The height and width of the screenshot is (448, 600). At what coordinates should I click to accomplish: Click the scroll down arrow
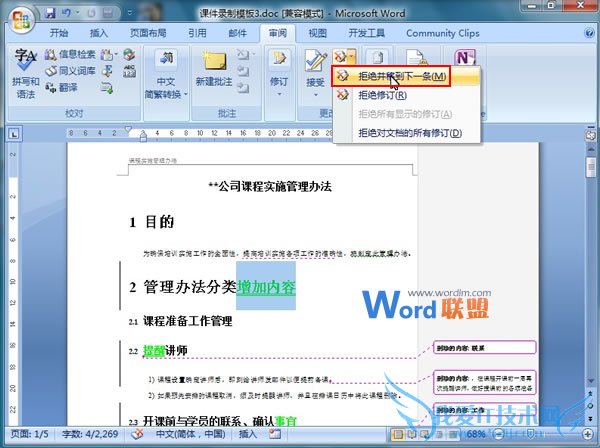591,381
